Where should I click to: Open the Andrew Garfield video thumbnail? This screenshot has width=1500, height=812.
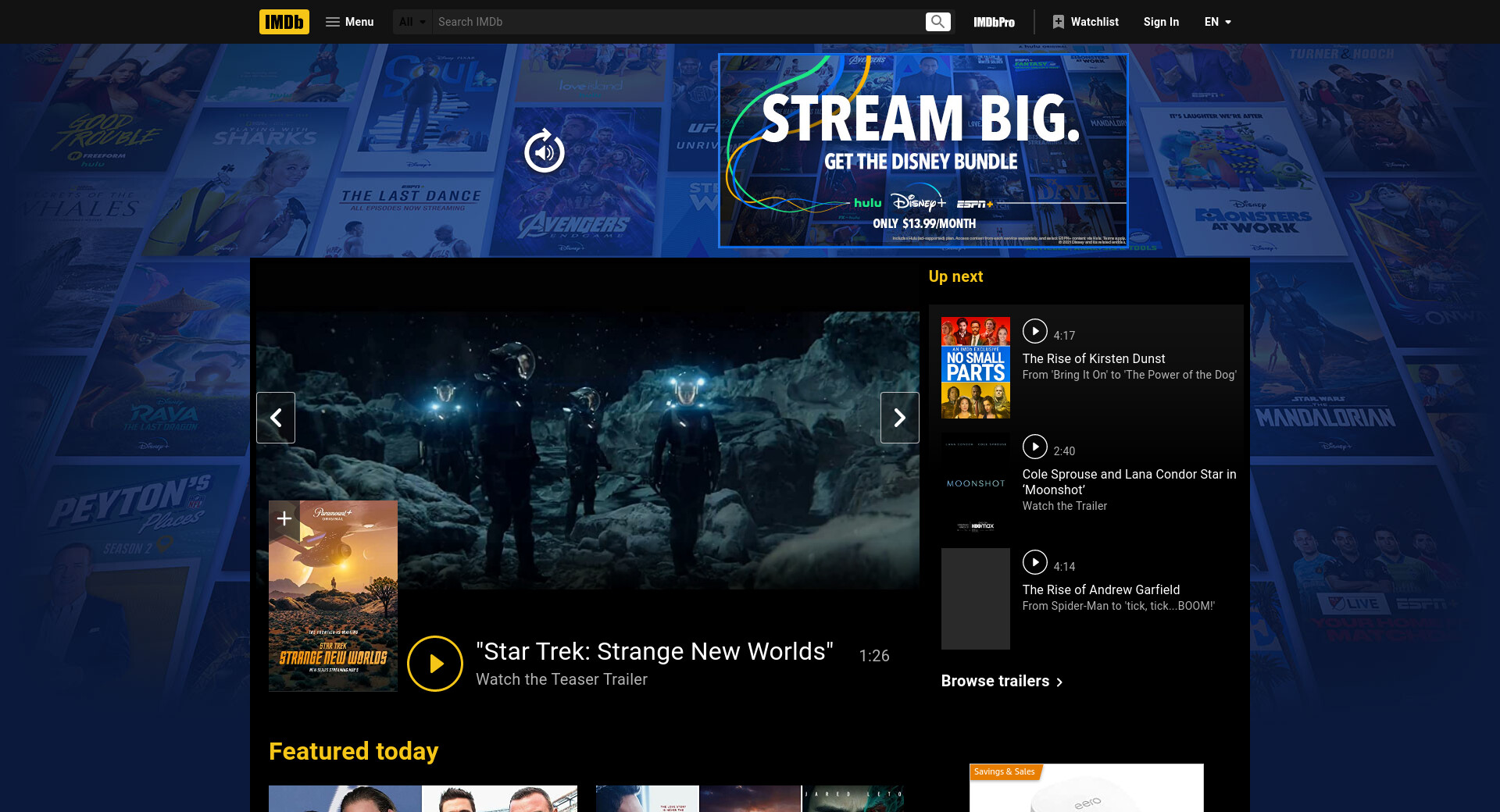[x=976, y=599]
